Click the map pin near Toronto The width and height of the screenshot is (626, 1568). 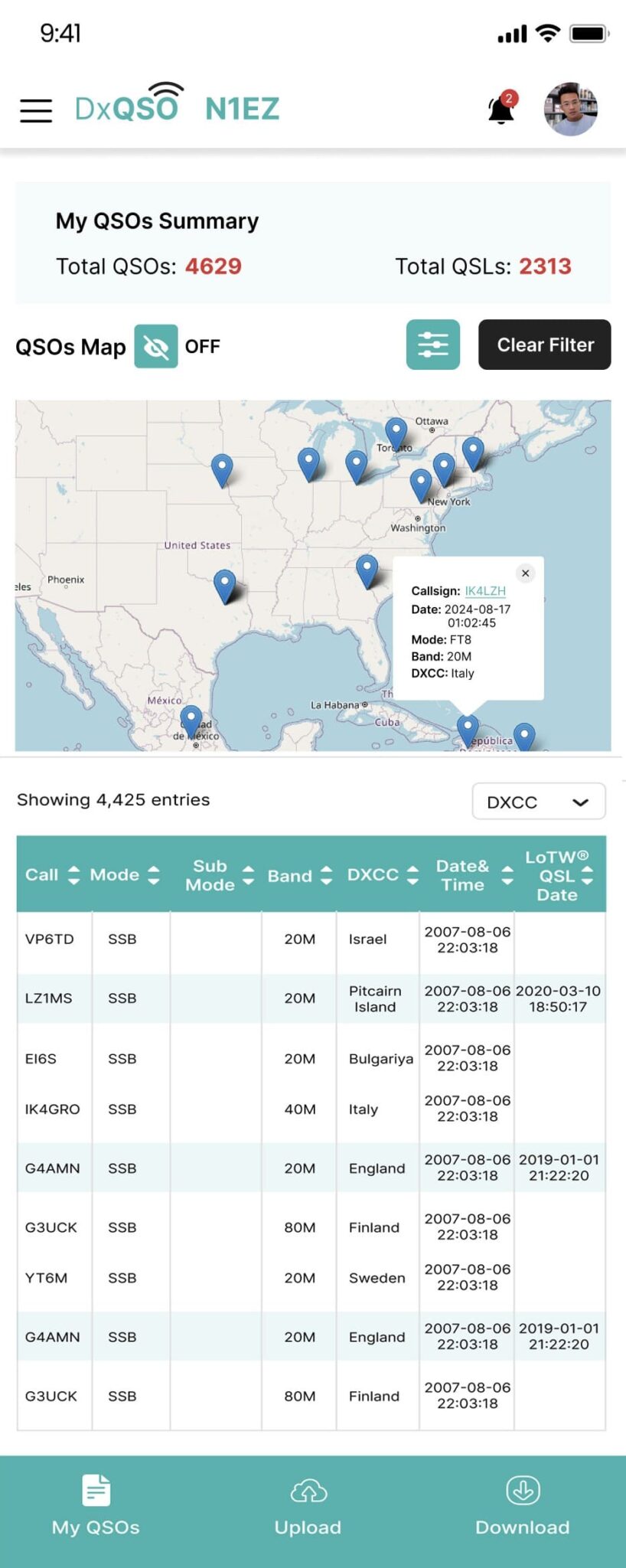tap(396, 433)
